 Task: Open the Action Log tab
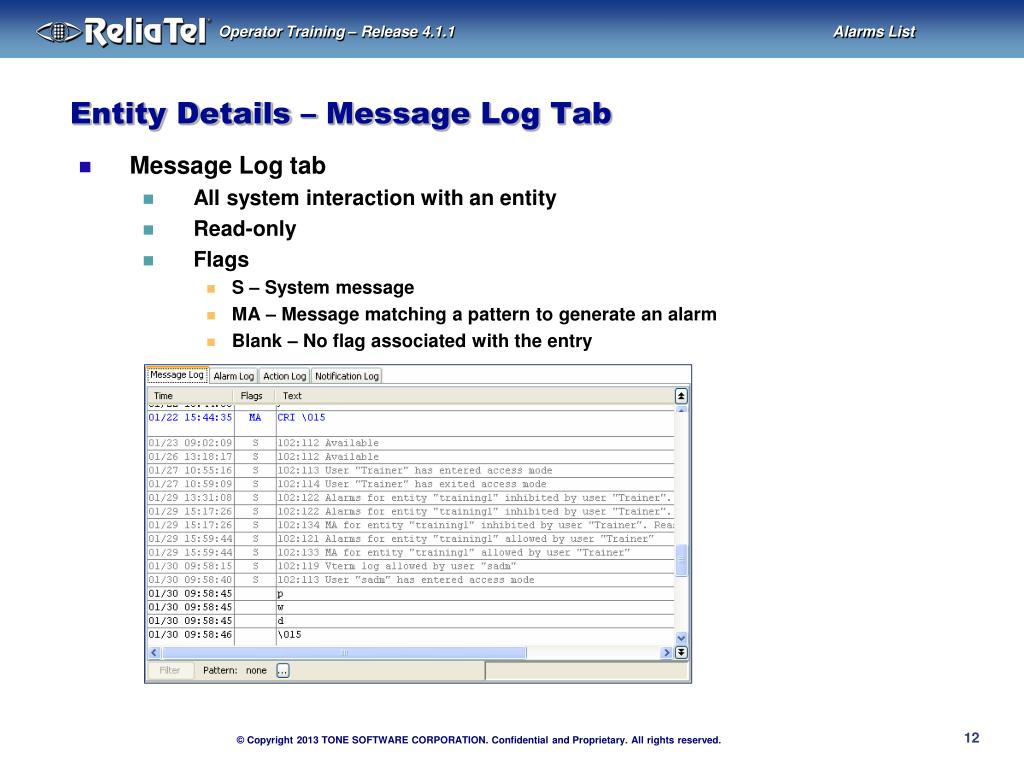tap(284, 376)
